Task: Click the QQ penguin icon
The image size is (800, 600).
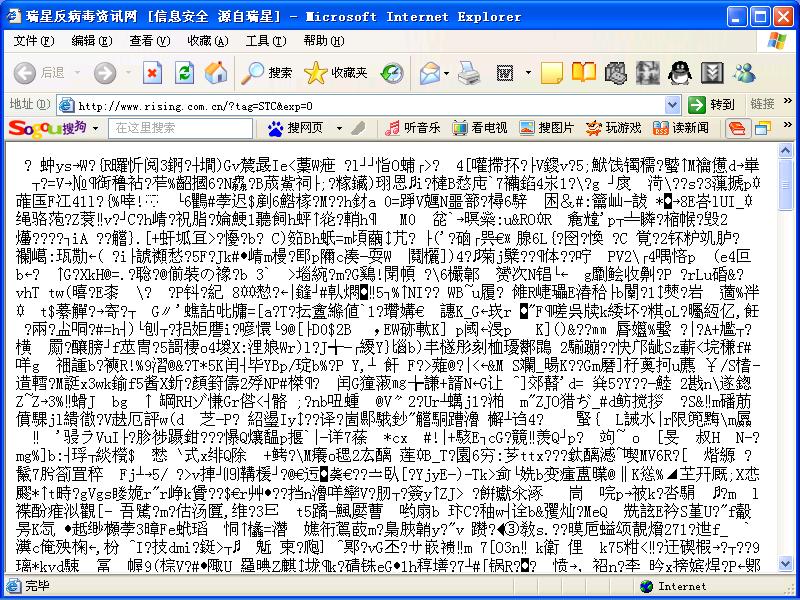Action: 680,72
